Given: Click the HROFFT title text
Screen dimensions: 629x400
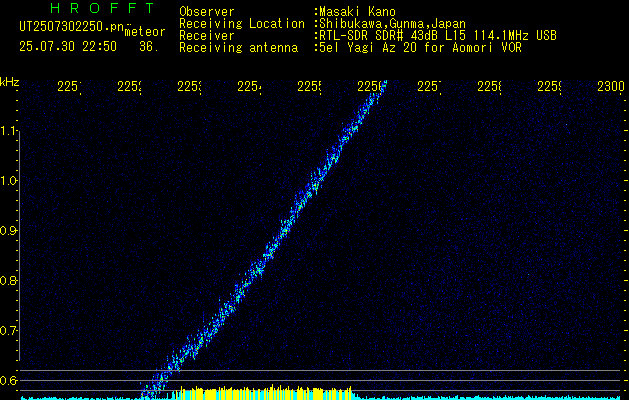Looking at the screenshot, I should 103,8.
